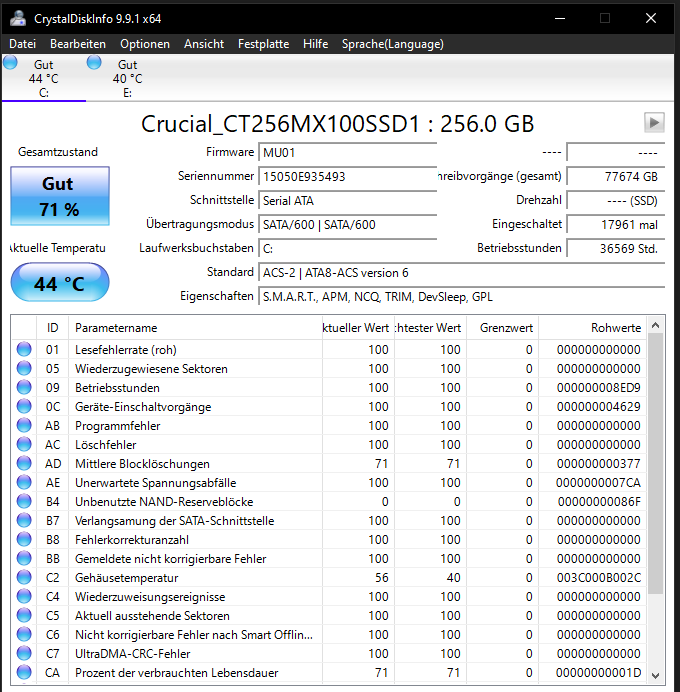Click the ID column header
This screenshot has height=692, width=680.
52,328
